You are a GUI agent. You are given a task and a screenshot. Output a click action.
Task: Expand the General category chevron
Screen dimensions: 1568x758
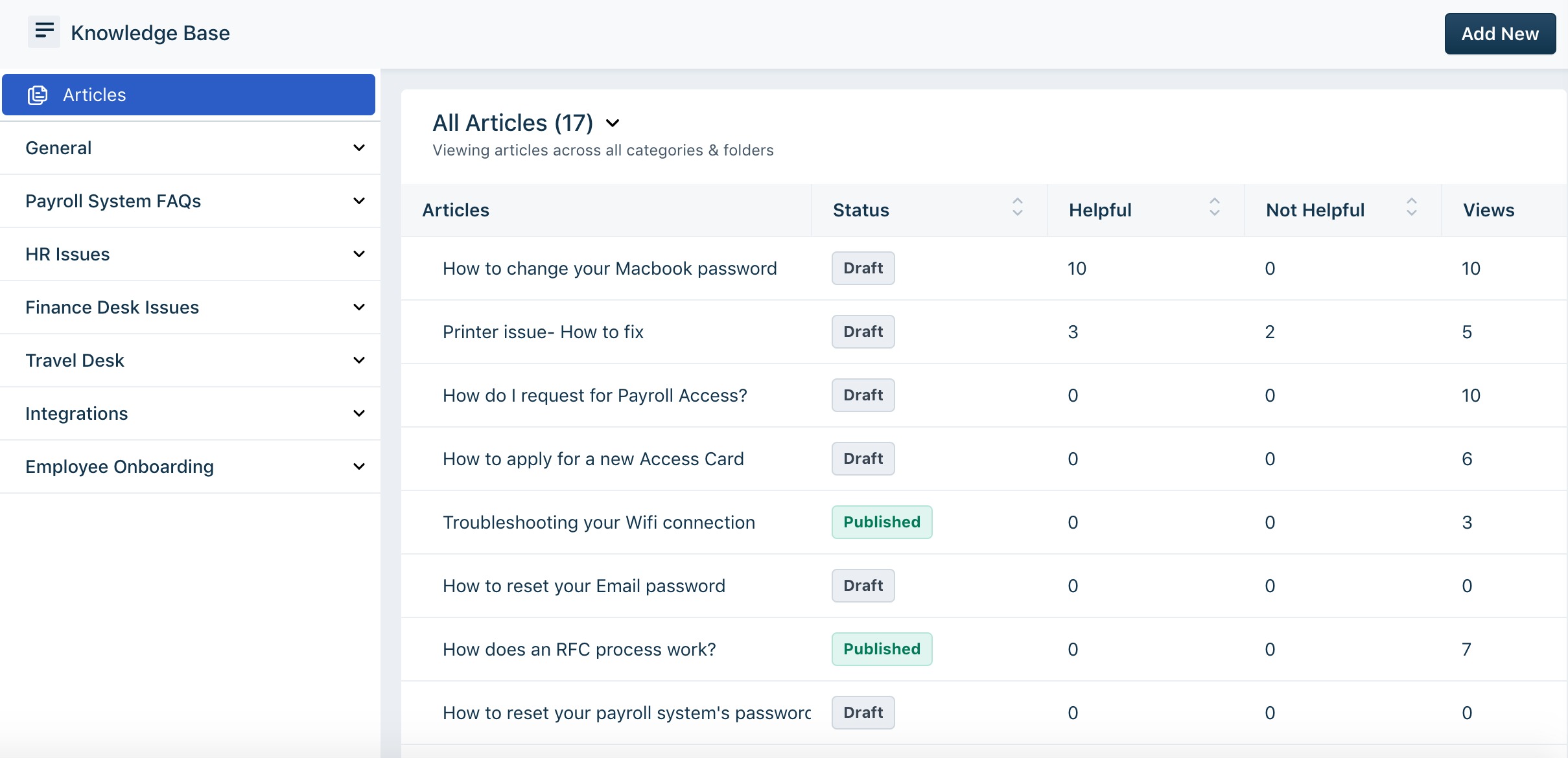click(358, 148)
